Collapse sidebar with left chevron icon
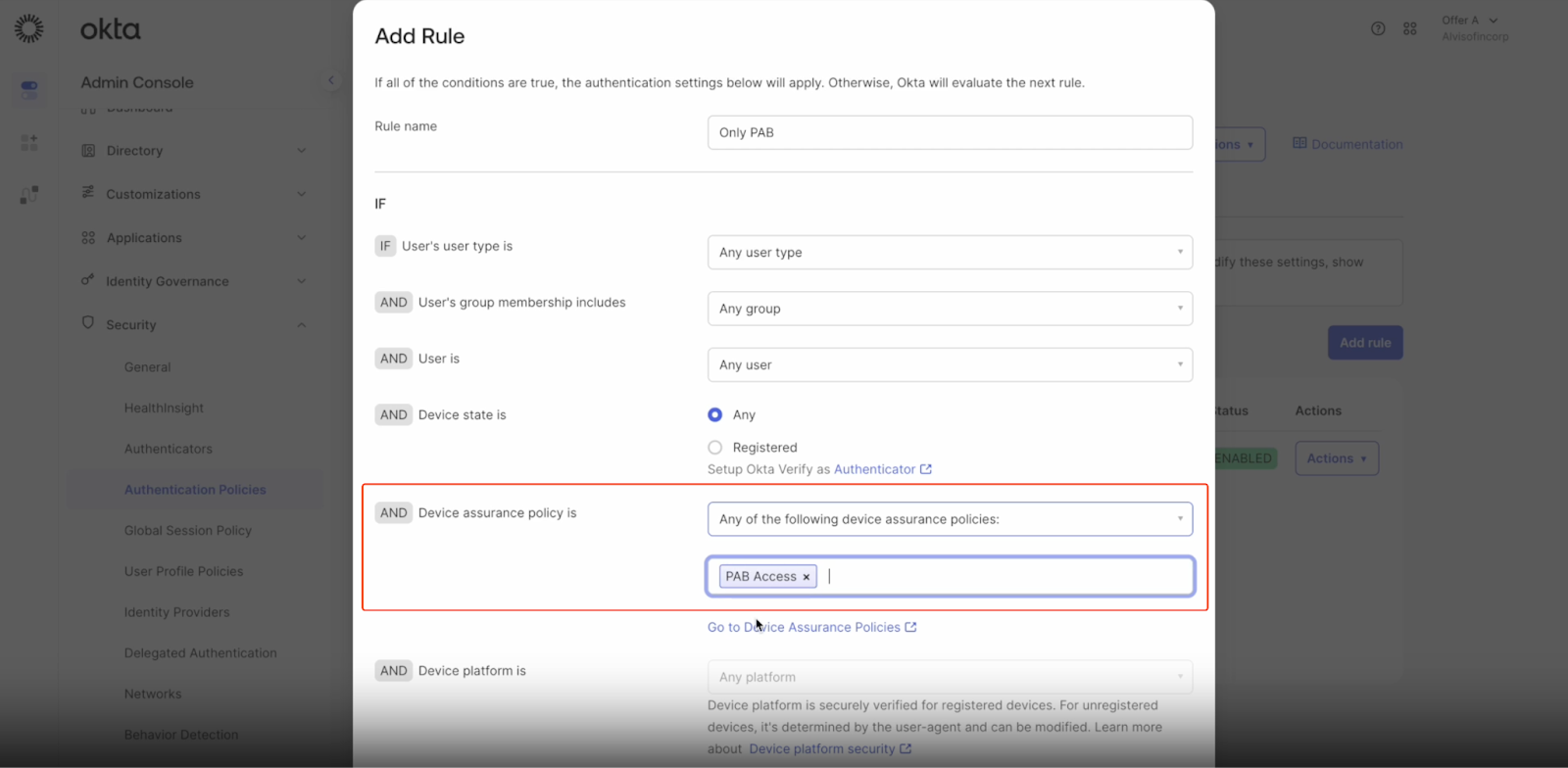Image resolution: width=1568 pixels, height=768 pixels. [x=331, y=80]
